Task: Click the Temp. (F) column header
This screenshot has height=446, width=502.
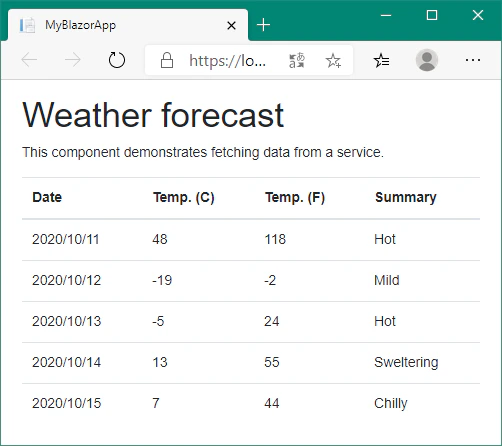Action: point(295,198)
